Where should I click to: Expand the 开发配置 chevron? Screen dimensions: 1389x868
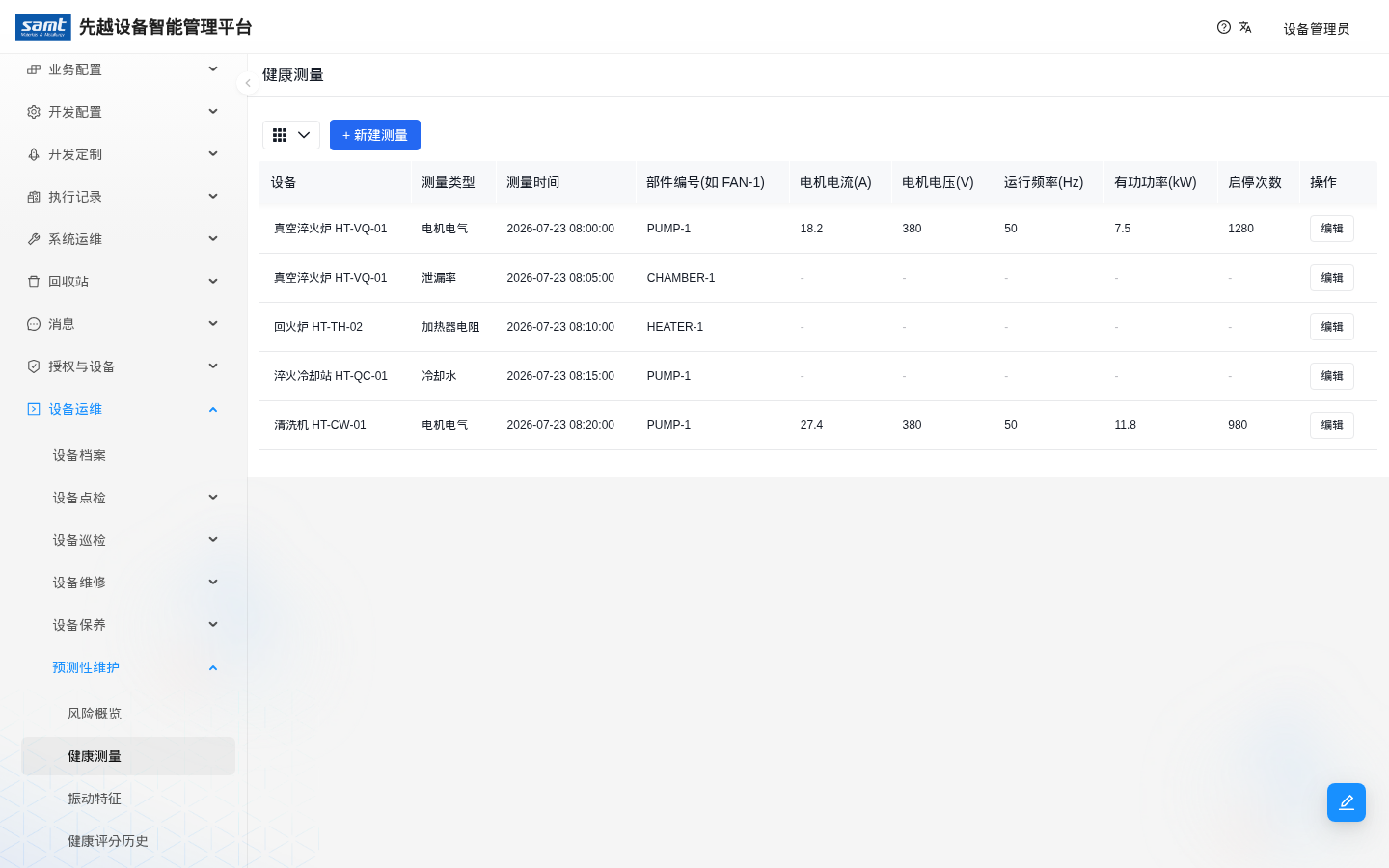(x=213, y=112)
